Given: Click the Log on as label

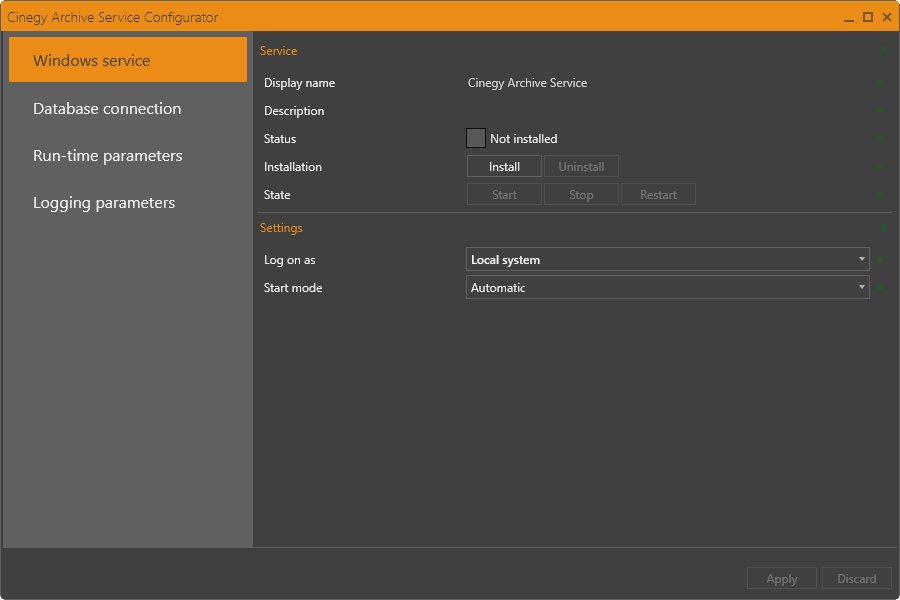Looking at the screenshot, I should (289, 260).
